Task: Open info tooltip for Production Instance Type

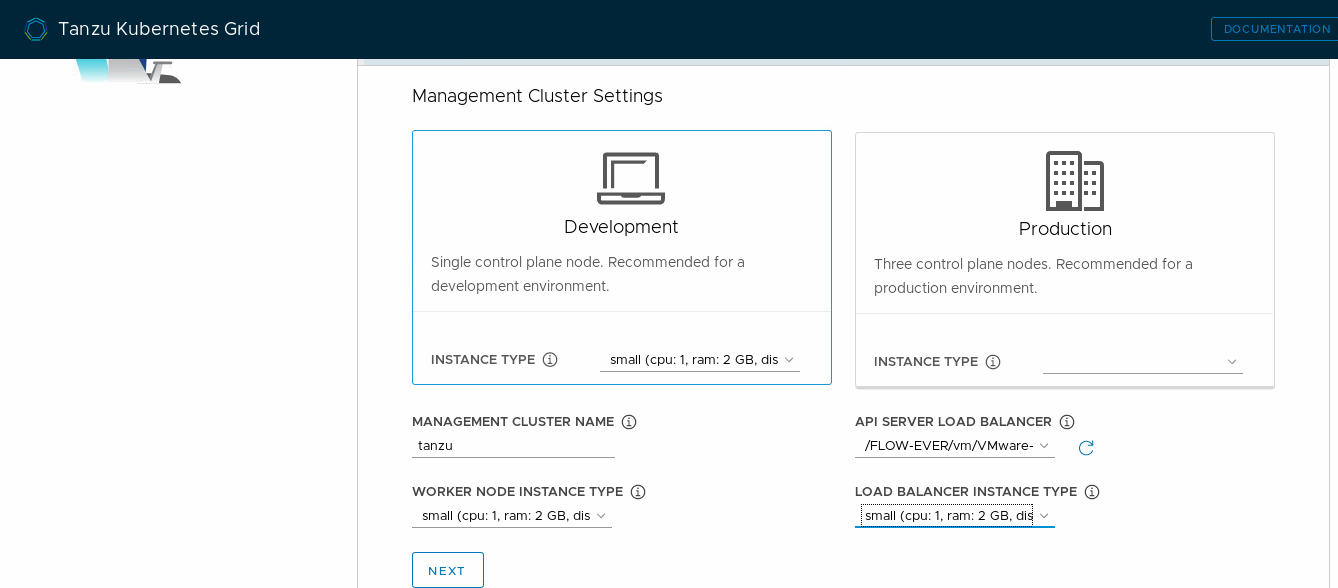Action: pos(993,362)
